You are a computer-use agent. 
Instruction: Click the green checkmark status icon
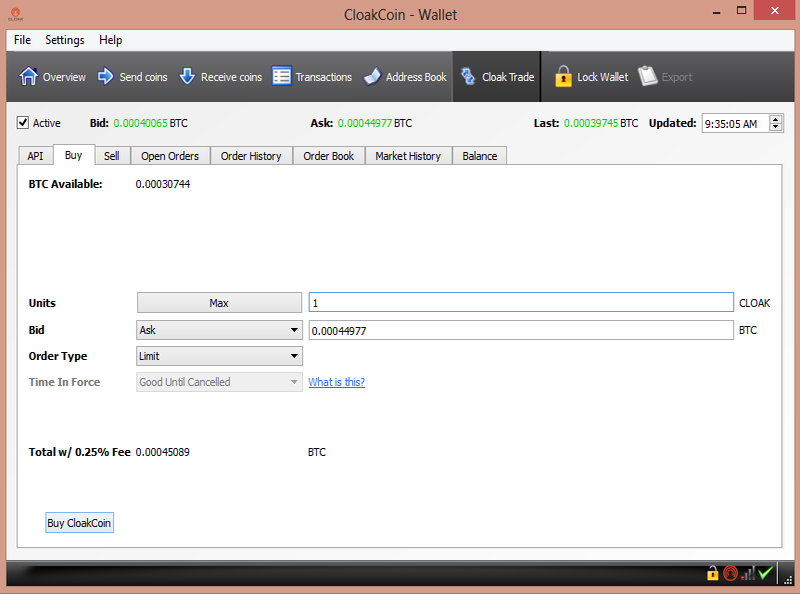pos(765,573)
